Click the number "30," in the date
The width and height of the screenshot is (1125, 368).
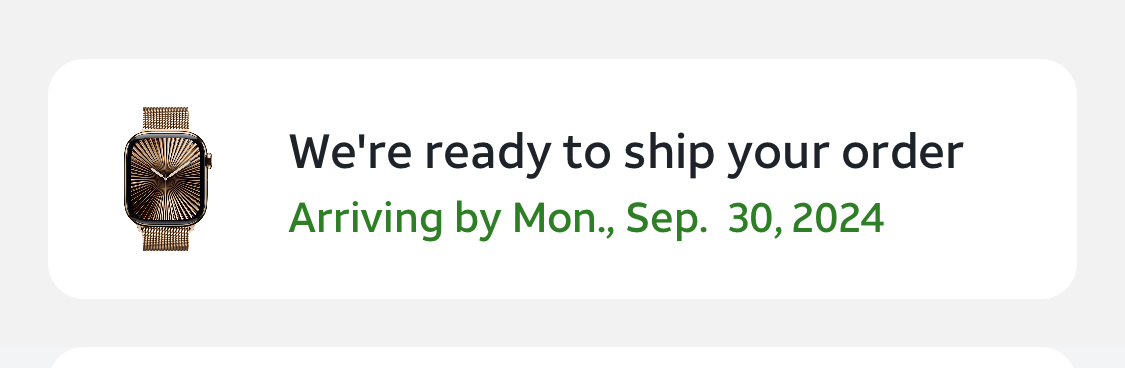[756, 219]
